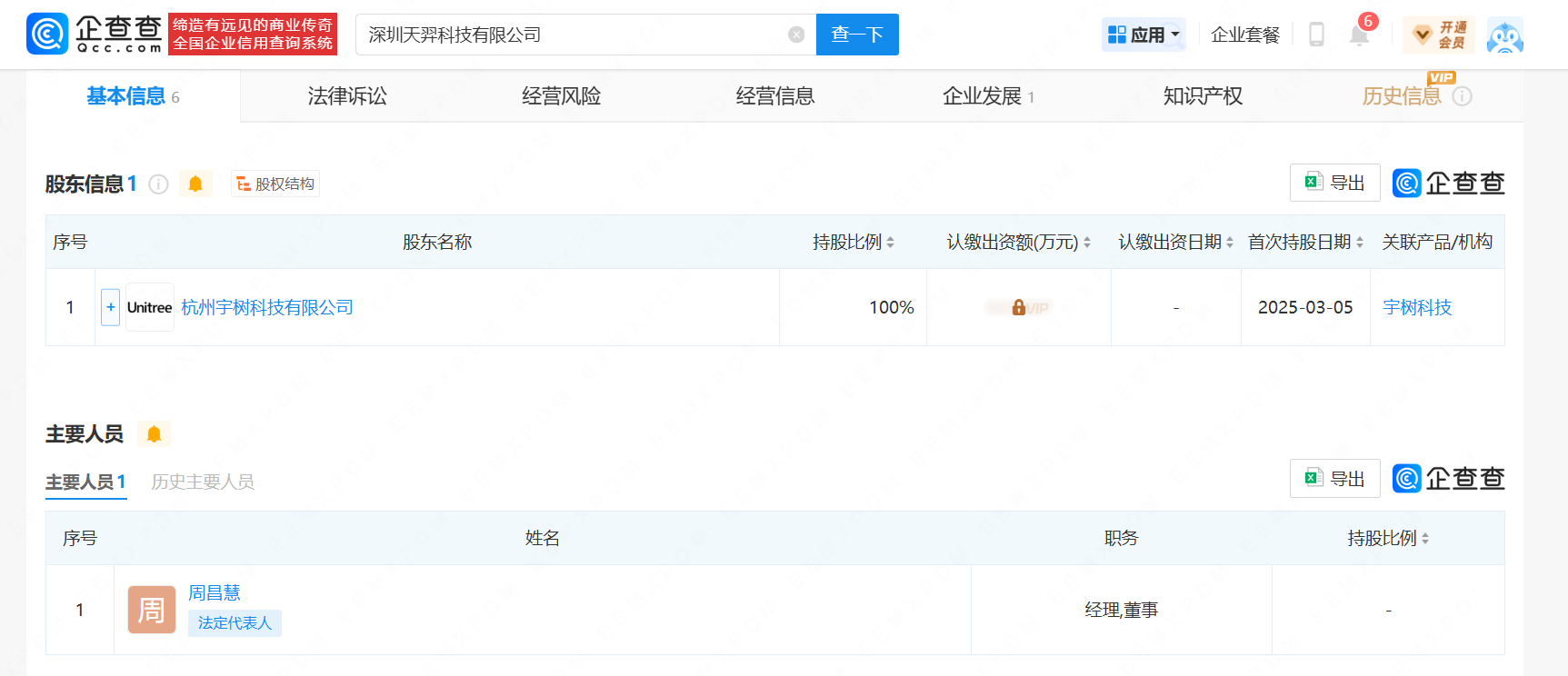Click the 查一下 search button
This screenshot has width=1568, height=676.
(x=857, y=35)
